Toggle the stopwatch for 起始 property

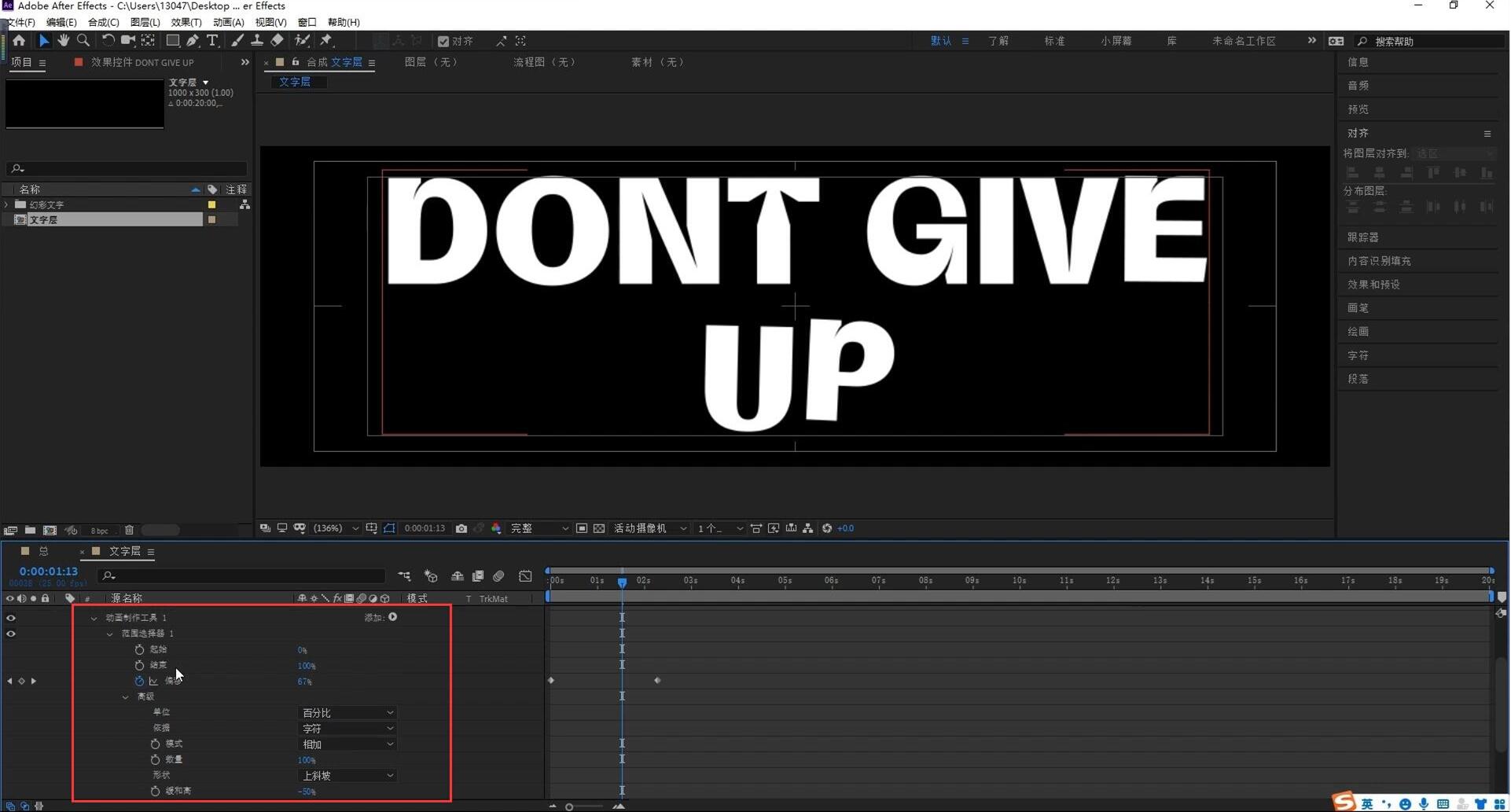139,650
